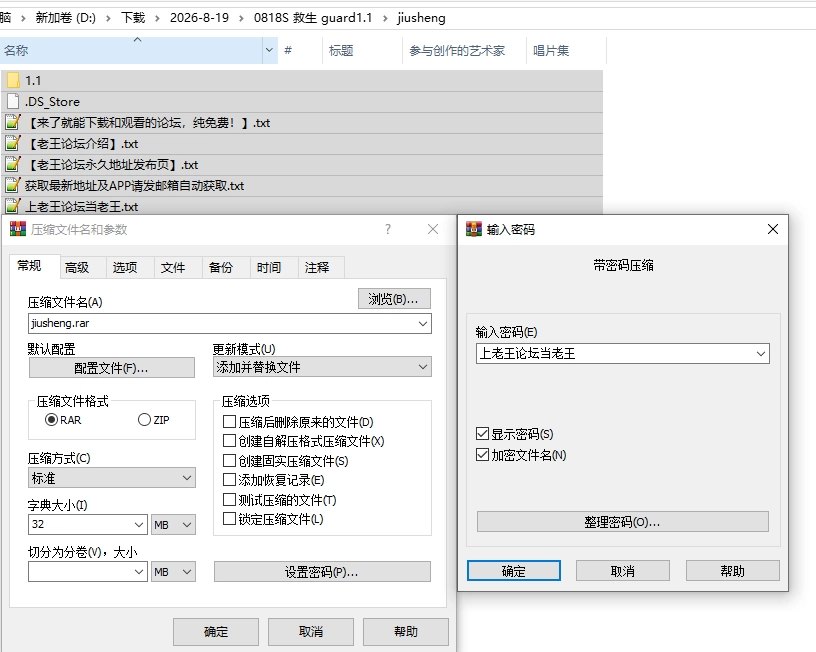Click 取消 in 压缩文件名和参数 dialog

(311, 632)
